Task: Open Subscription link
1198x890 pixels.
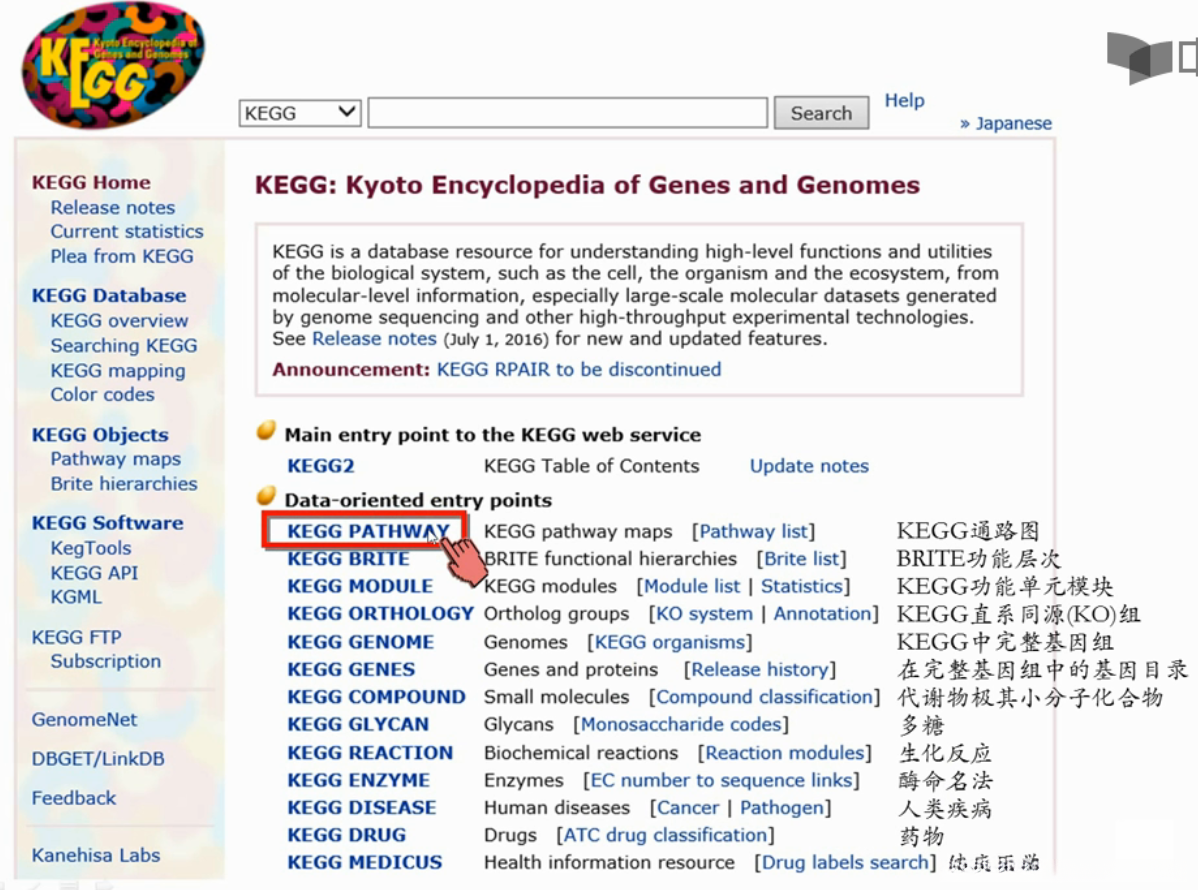Action: tap(105, 661)
